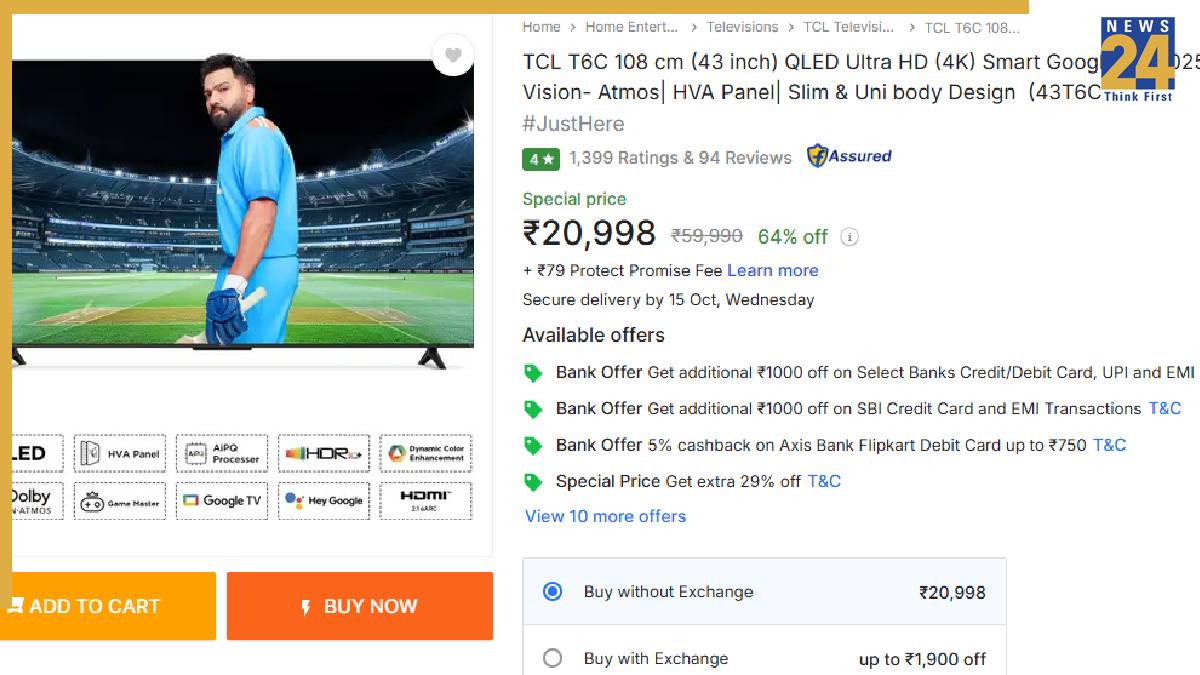Click the Hey Google badge

pyautogui.click(x=324, y=500)
